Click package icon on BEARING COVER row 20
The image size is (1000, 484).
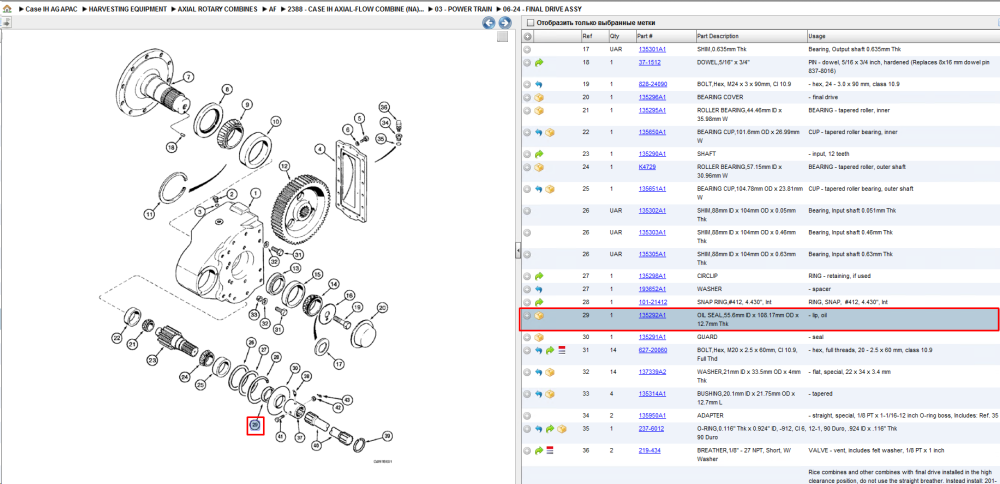[539, 98]
